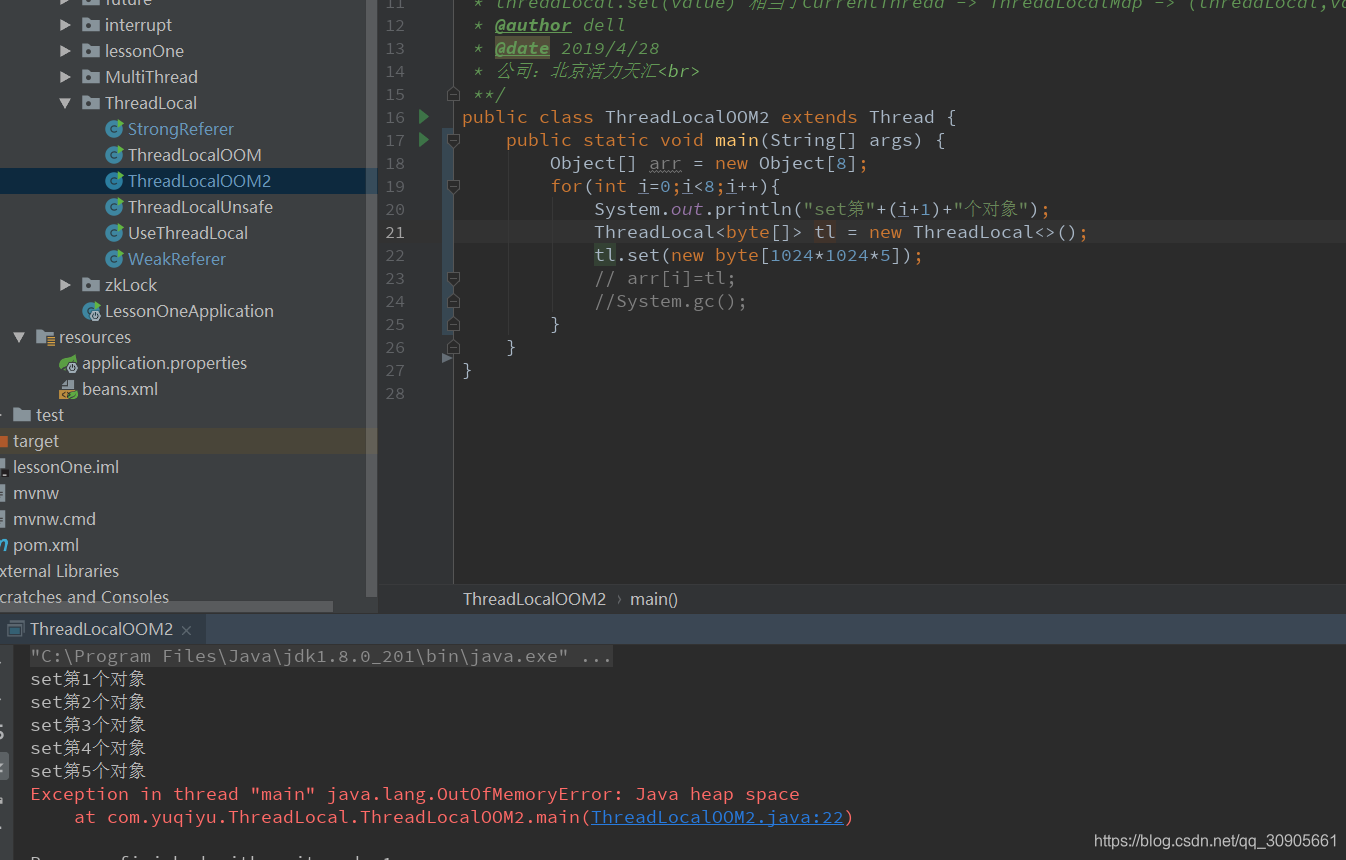Click fold end marker at line 26
The image size is (1346, 860).
click(x=453, y=347)
